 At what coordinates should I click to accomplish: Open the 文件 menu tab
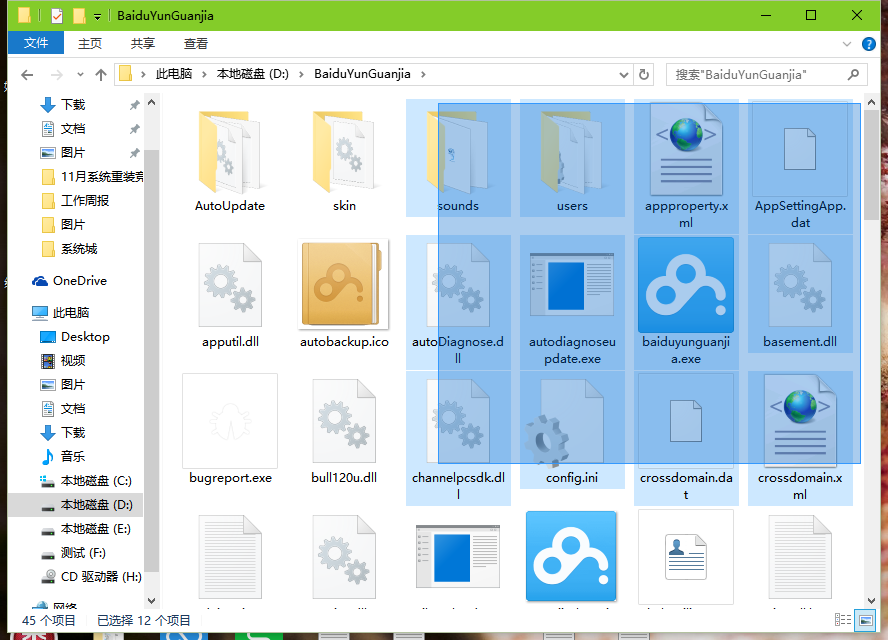36,43
